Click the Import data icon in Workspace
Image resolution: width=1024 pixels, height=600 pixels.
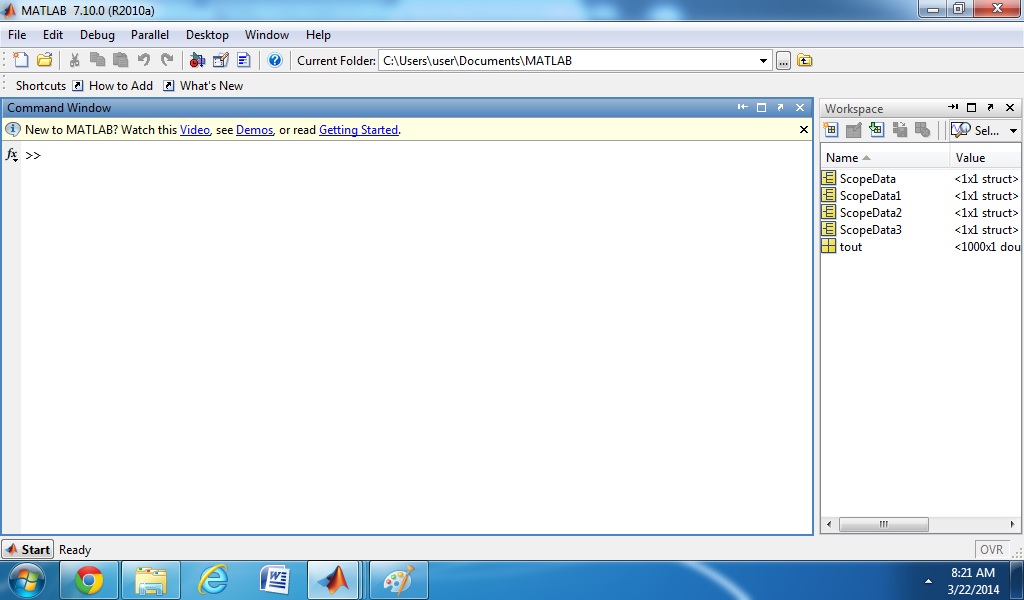click(876, 130)
